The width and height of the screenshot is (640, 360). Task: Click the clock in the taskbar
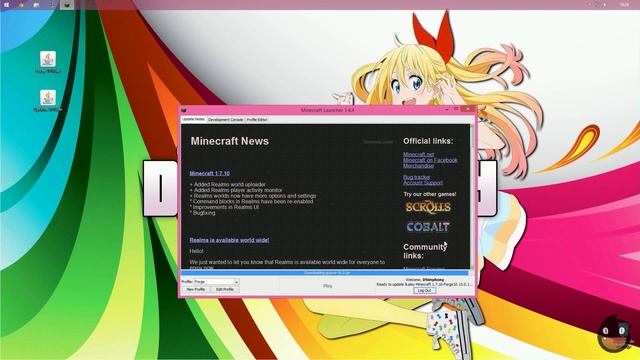point(624,4)
